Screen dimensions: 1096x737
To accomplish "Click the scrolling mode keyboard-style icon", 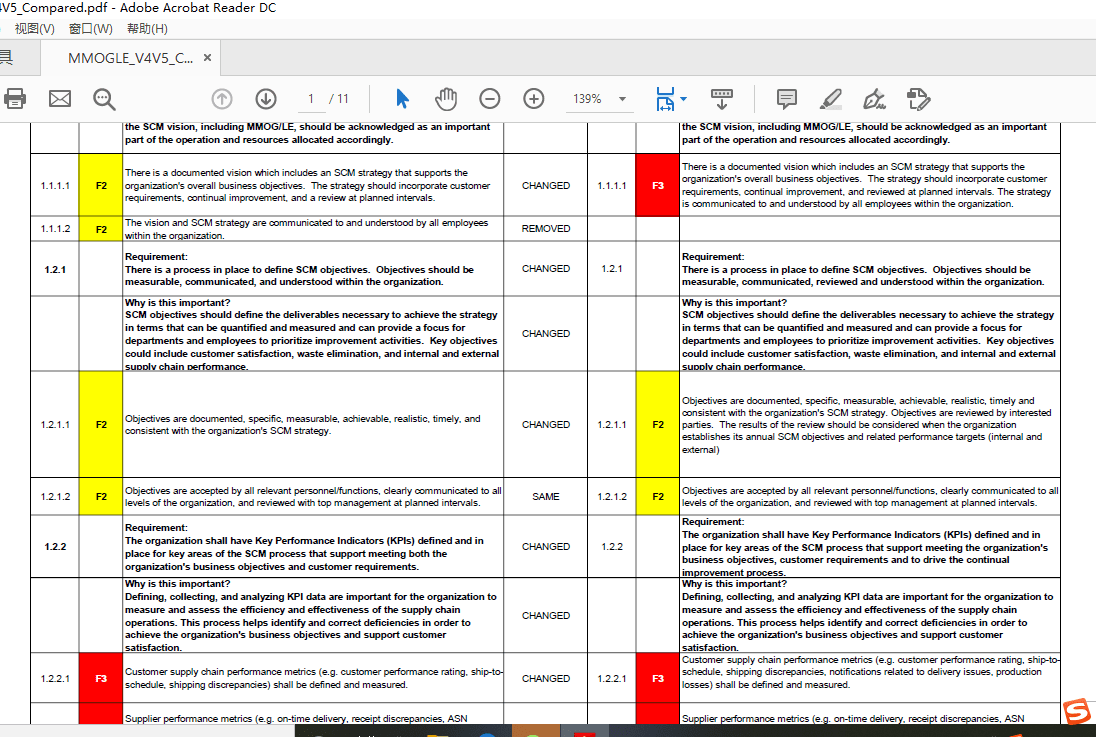I will (721, 98).
